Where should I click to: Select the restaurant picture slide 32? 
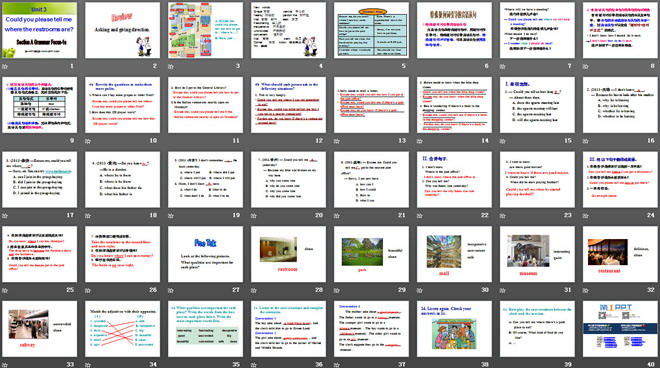click(620, 254)
